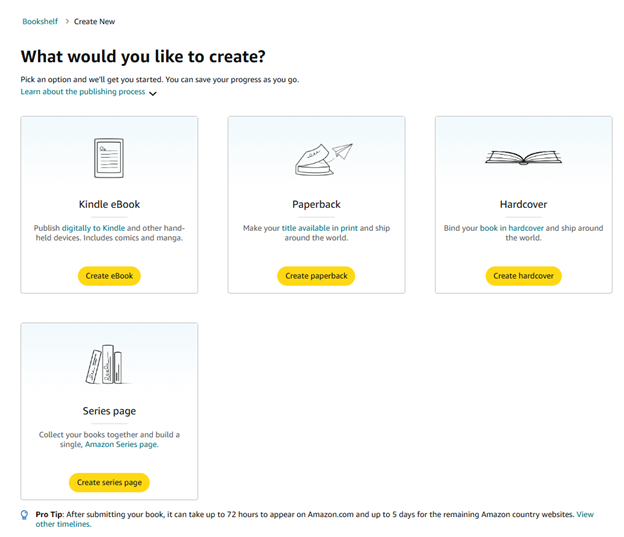Image resolution: width=624 pixels, height=537 pixels.
Task: Expand the publishing process chevron arrow
Action: [x=153, y=93]
